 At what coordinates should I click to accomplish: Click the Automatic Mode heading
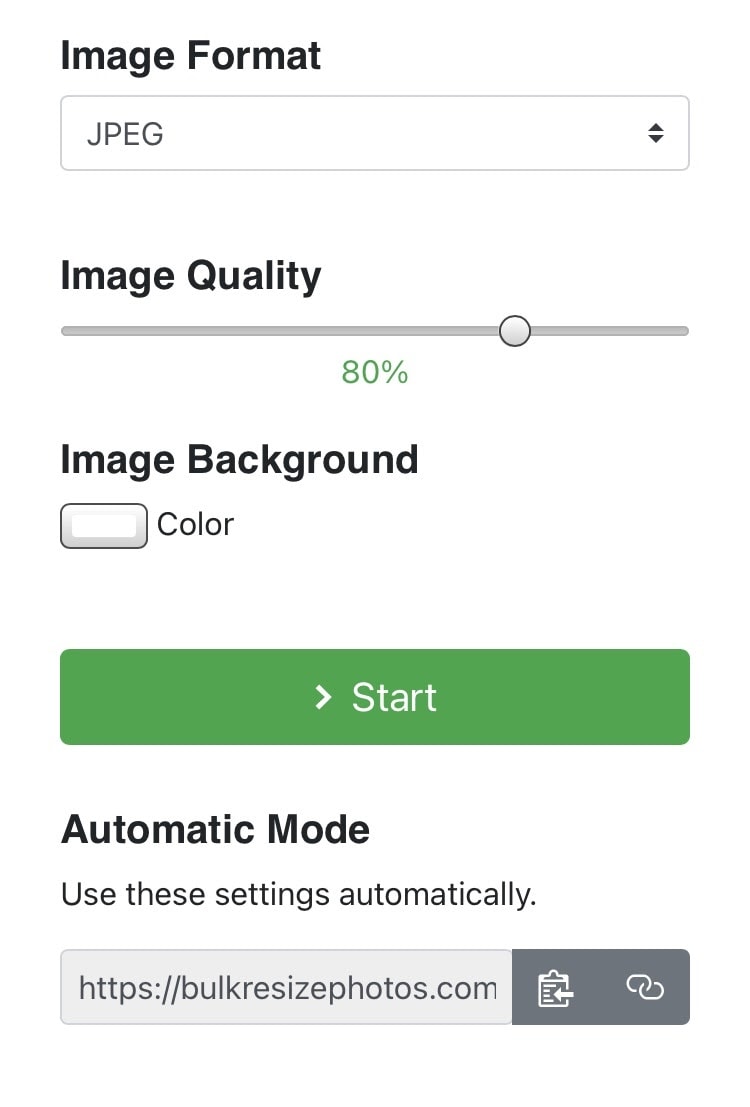215,830
